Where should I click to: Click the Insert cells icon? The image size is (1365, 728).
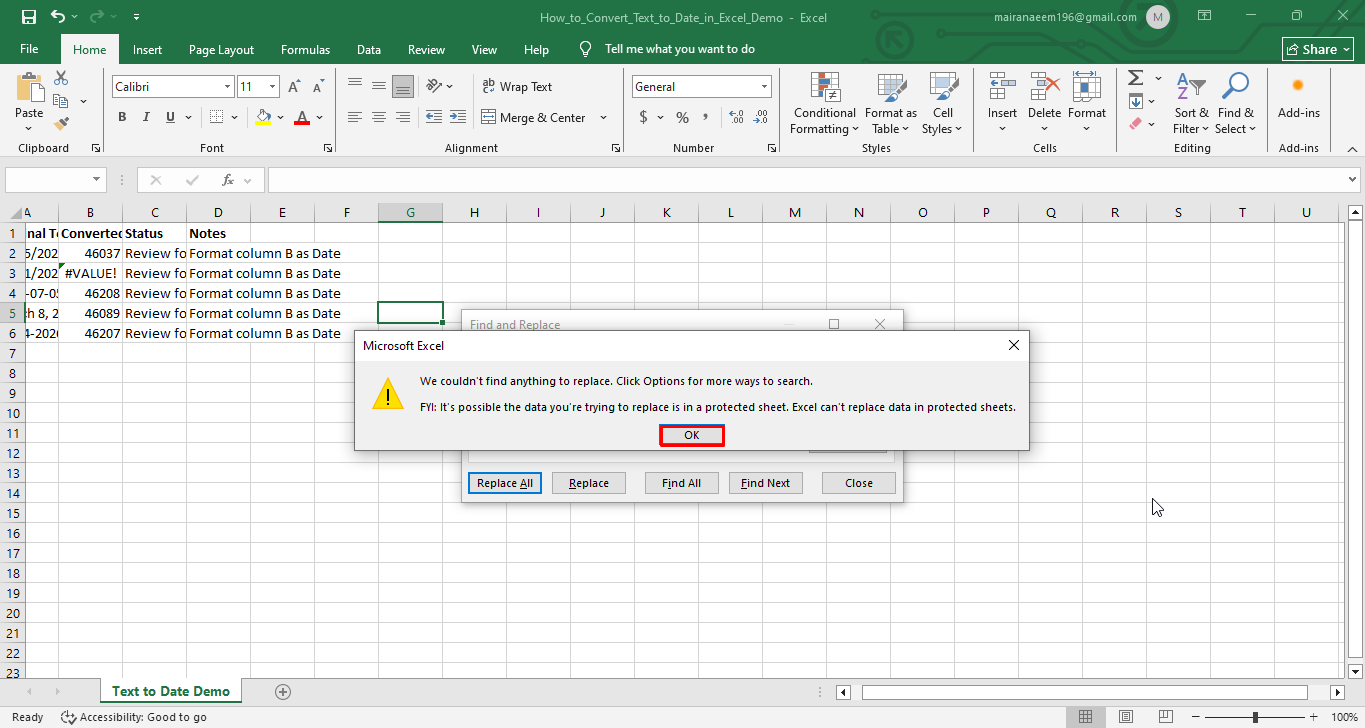point(1002,87)
